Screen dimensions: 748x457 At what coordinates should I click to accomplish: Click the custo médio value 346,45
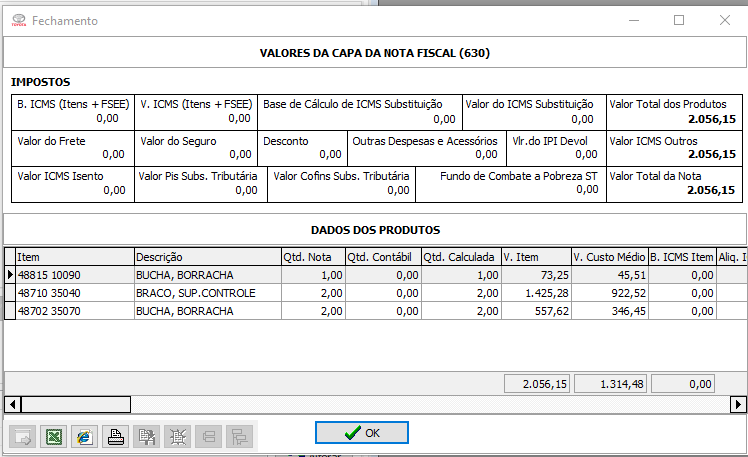tap(610, 311)
